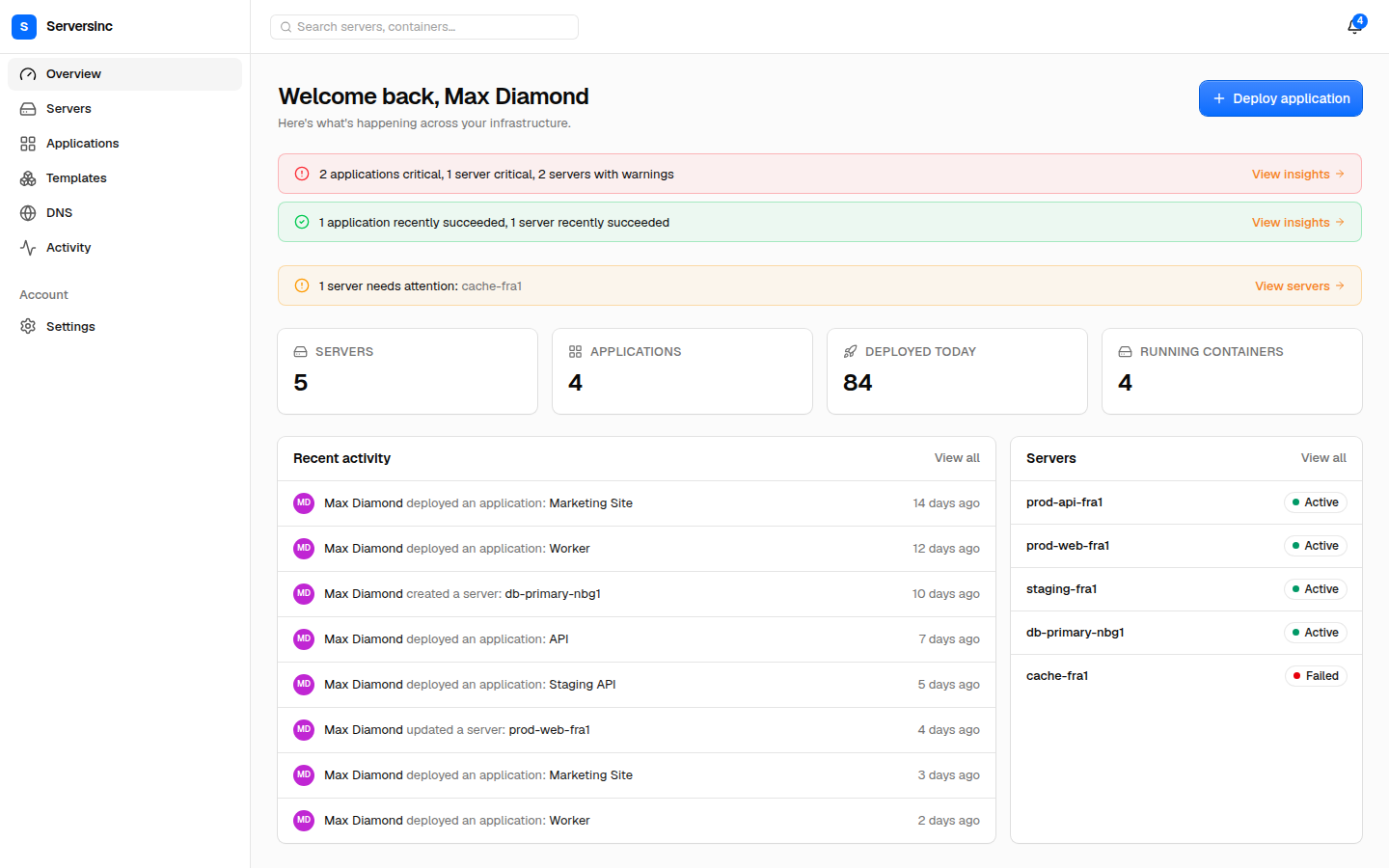Open activity updated server prod-web-fra1
Viewport: 1389px width, 868px height.
(637, 730)
